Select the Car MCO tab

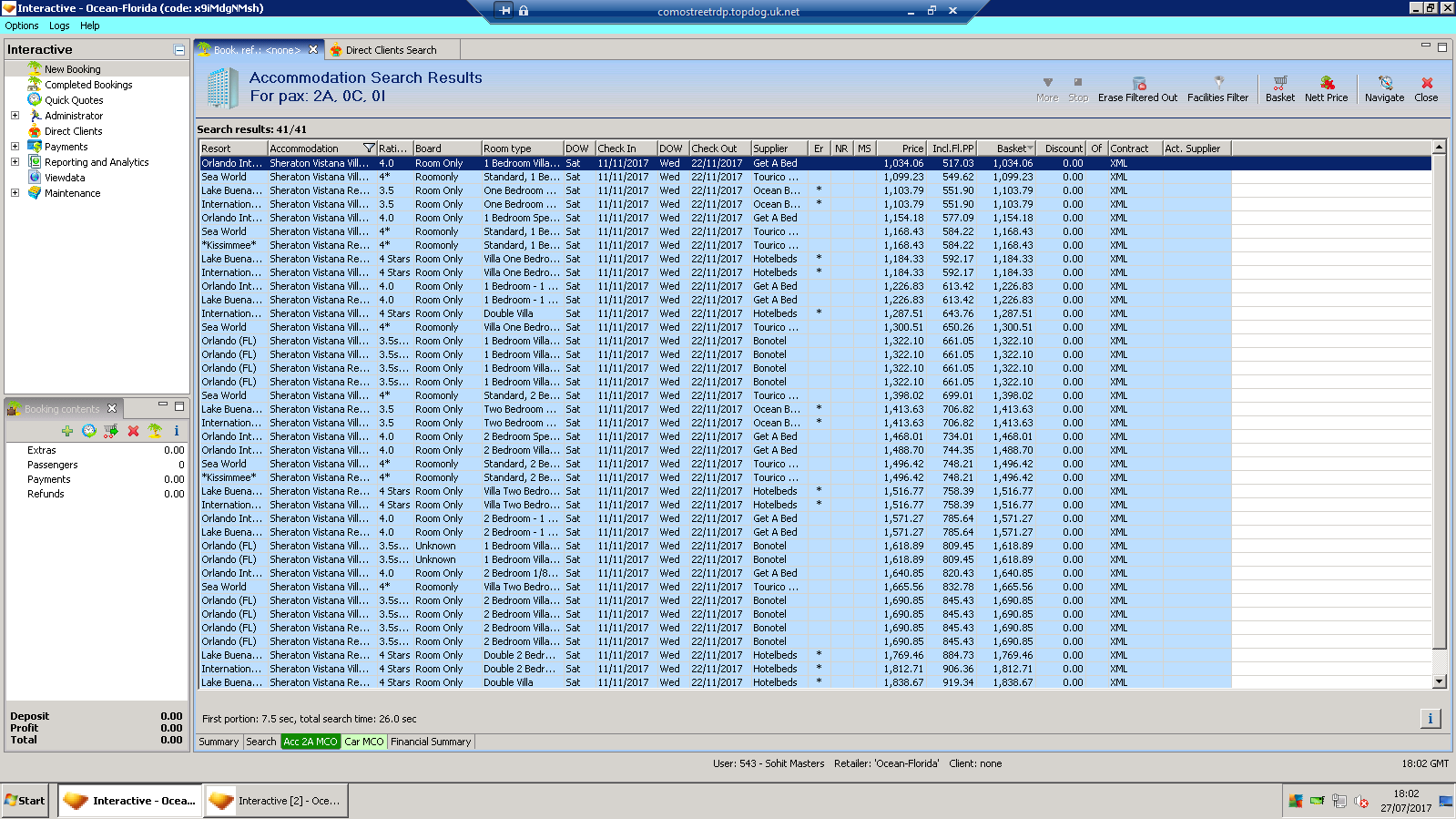click(364, 742)
